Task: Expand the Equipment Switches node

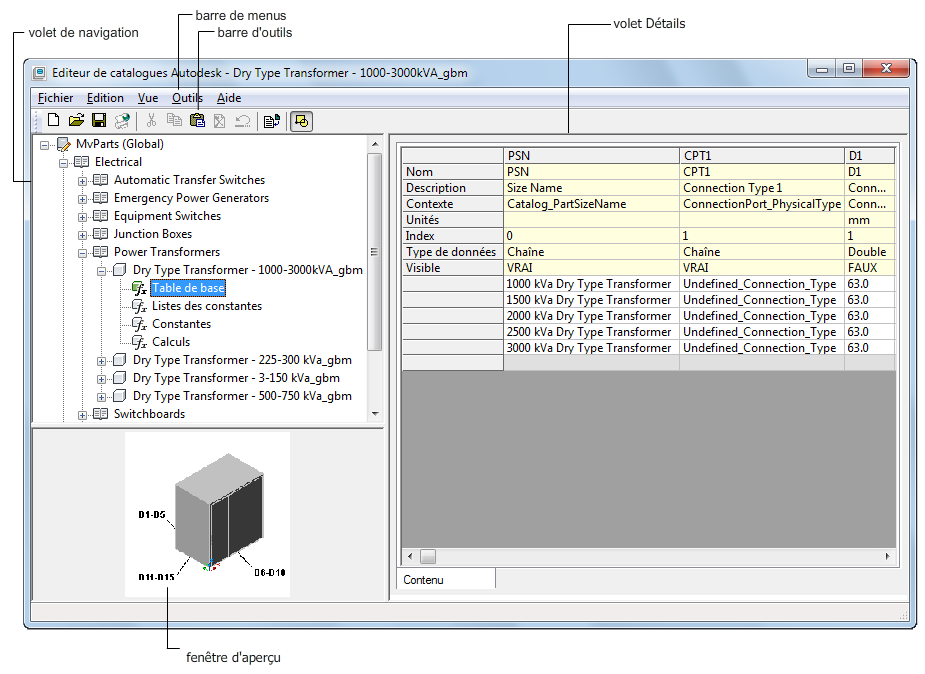Action: click(82, 217)
